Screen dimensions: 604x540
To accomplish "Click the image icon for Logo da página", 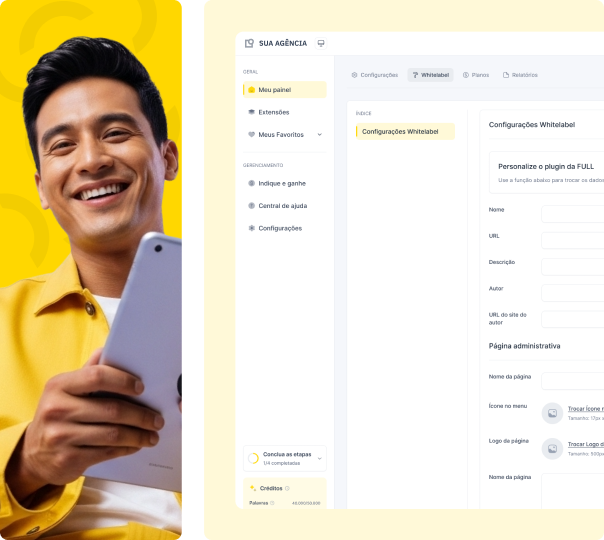I will (552, 448).
